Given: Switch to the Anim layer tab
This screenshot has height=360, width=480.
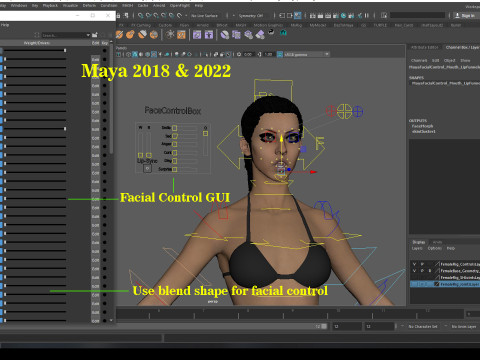Looking at the screenshot, I should click(437, 242).
